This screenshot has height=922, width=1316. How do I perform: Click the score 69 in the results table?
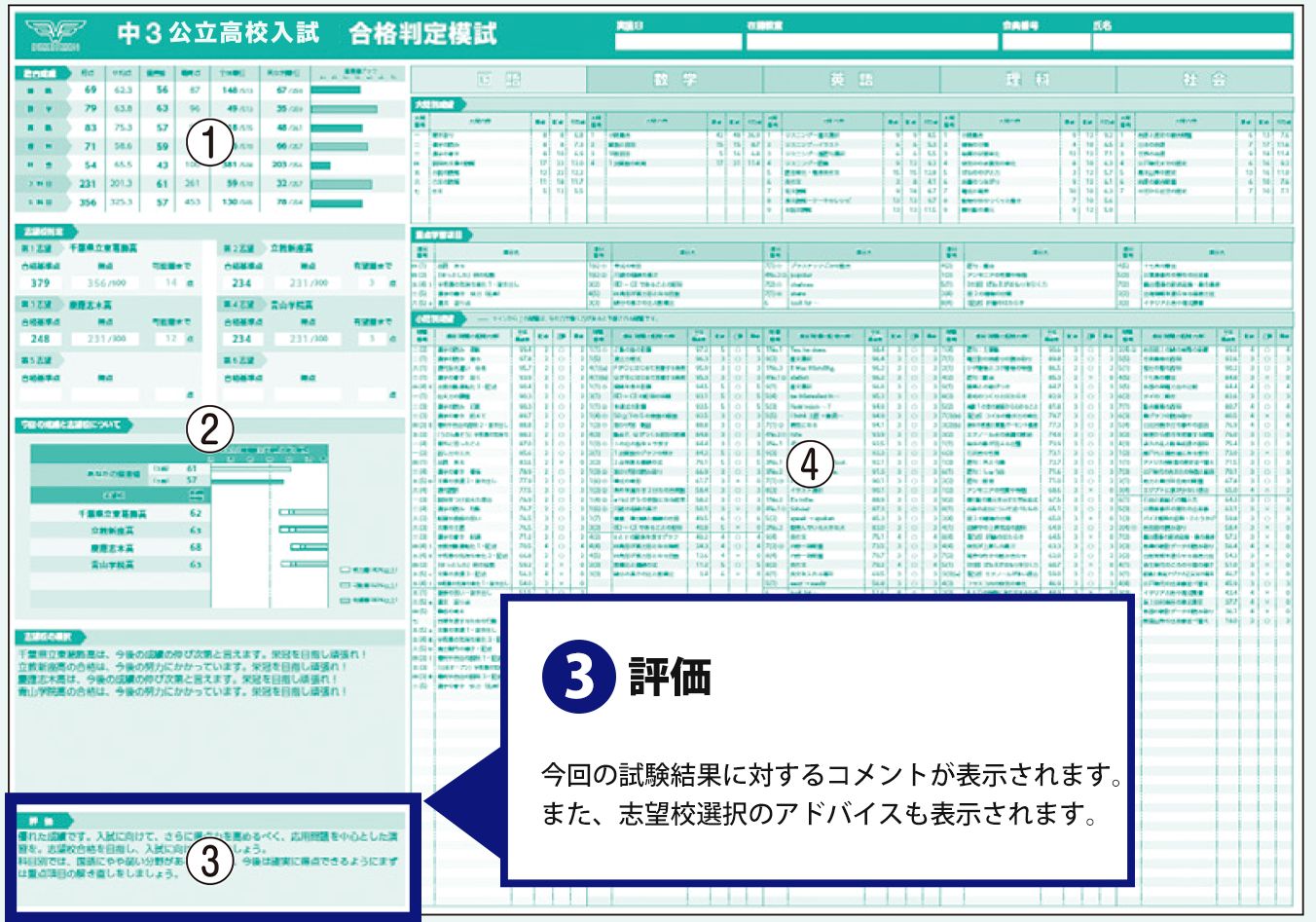[x=91, y=90]
